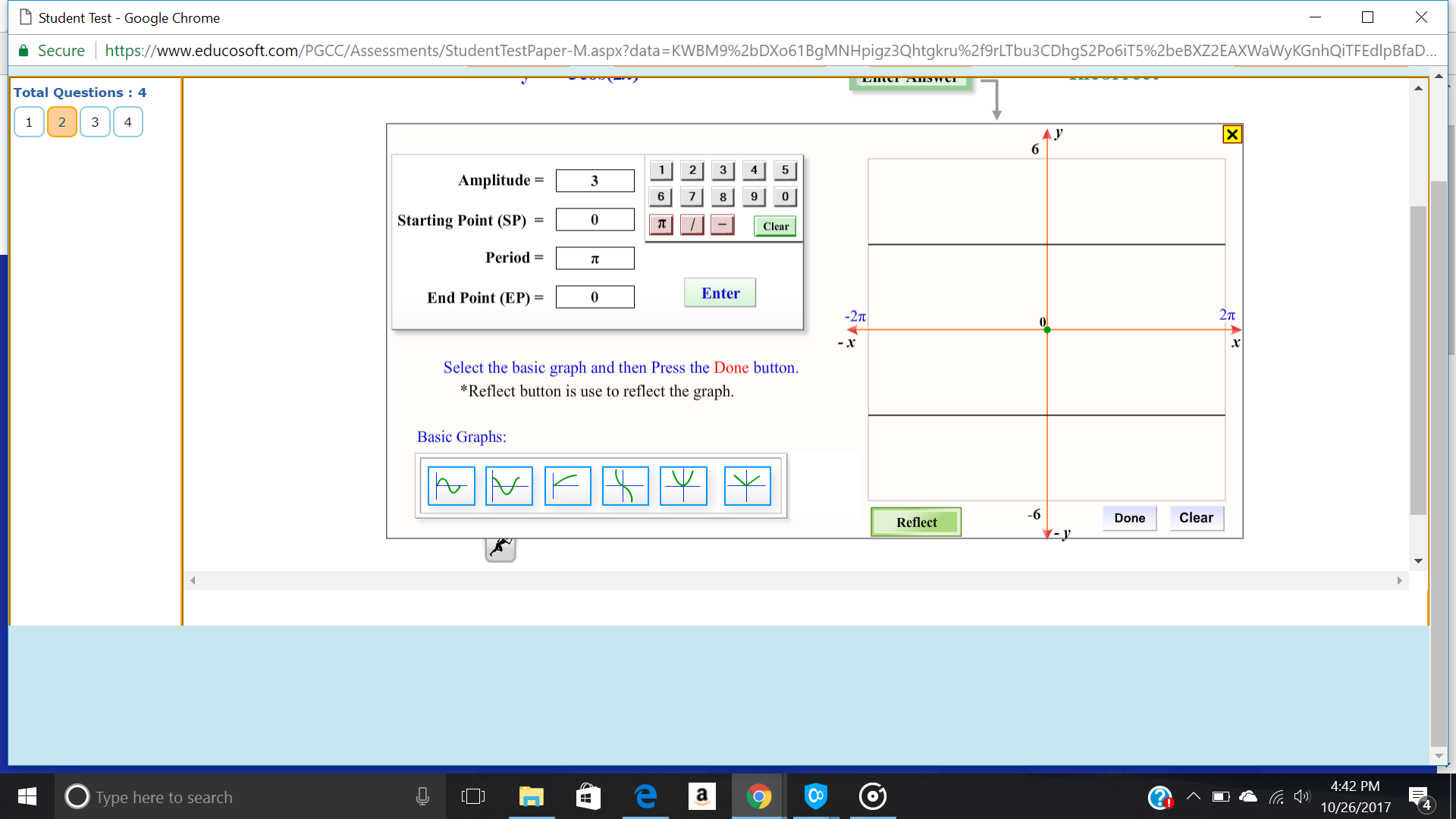Viewport: 1456px width, 819px height.
Task: Click question number 1 tab
Action: coord(29,121)
